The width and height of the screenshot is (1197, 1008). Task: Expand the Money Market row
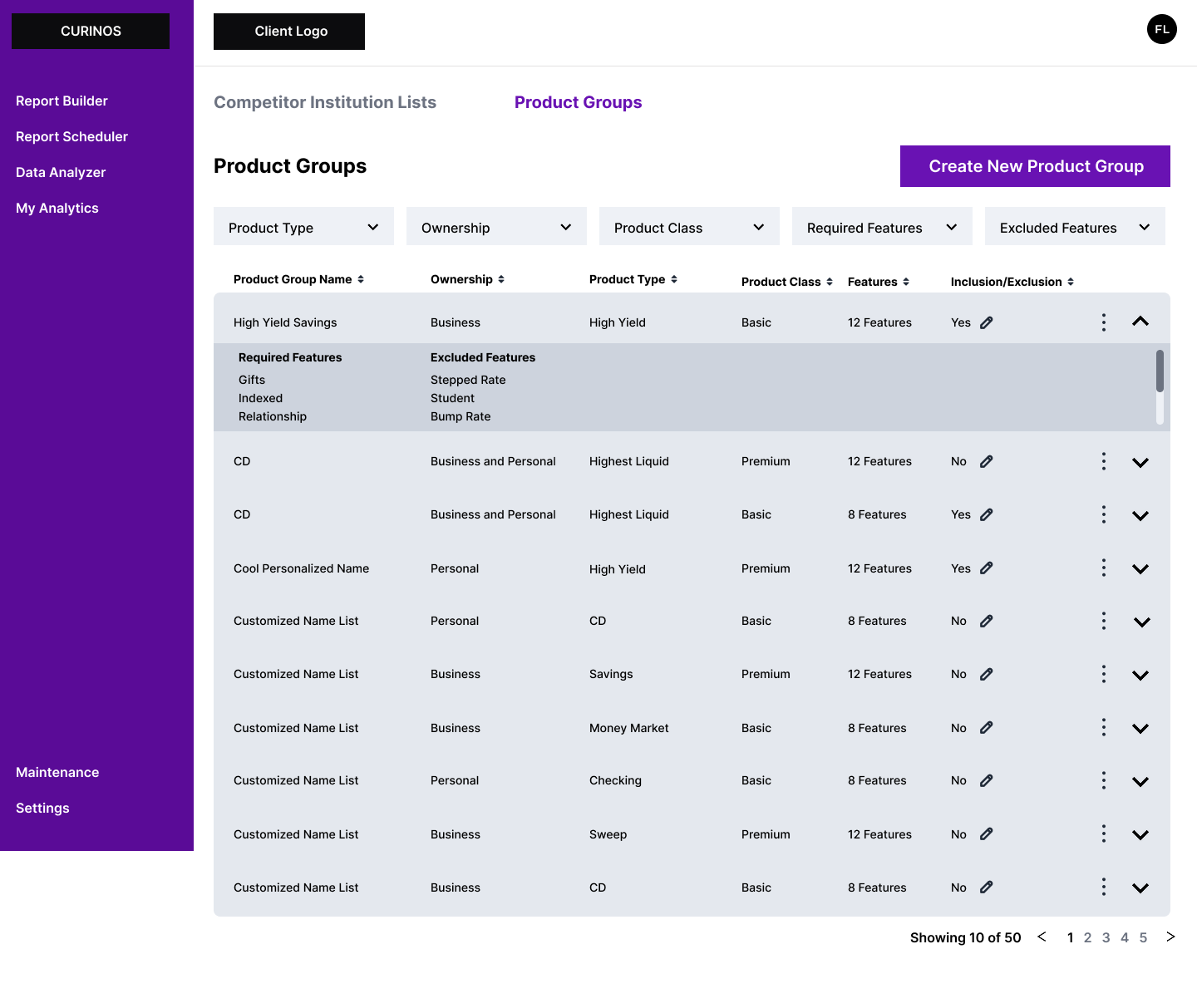click(x=1140, y=729)
